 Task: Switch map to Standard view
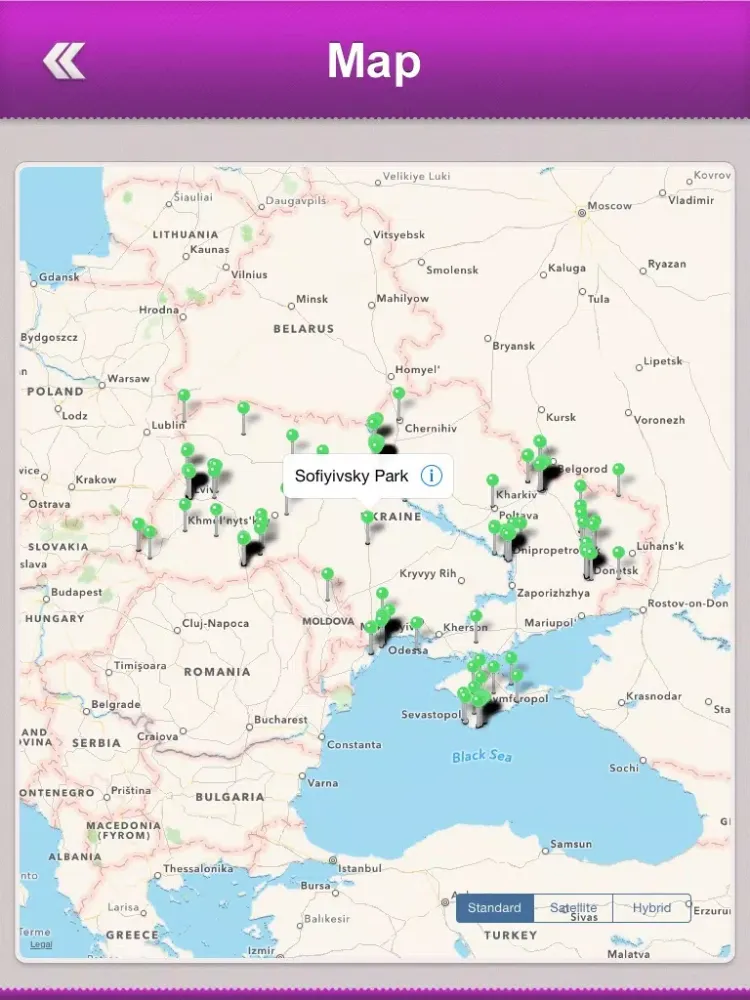click(x=494, y=908)
